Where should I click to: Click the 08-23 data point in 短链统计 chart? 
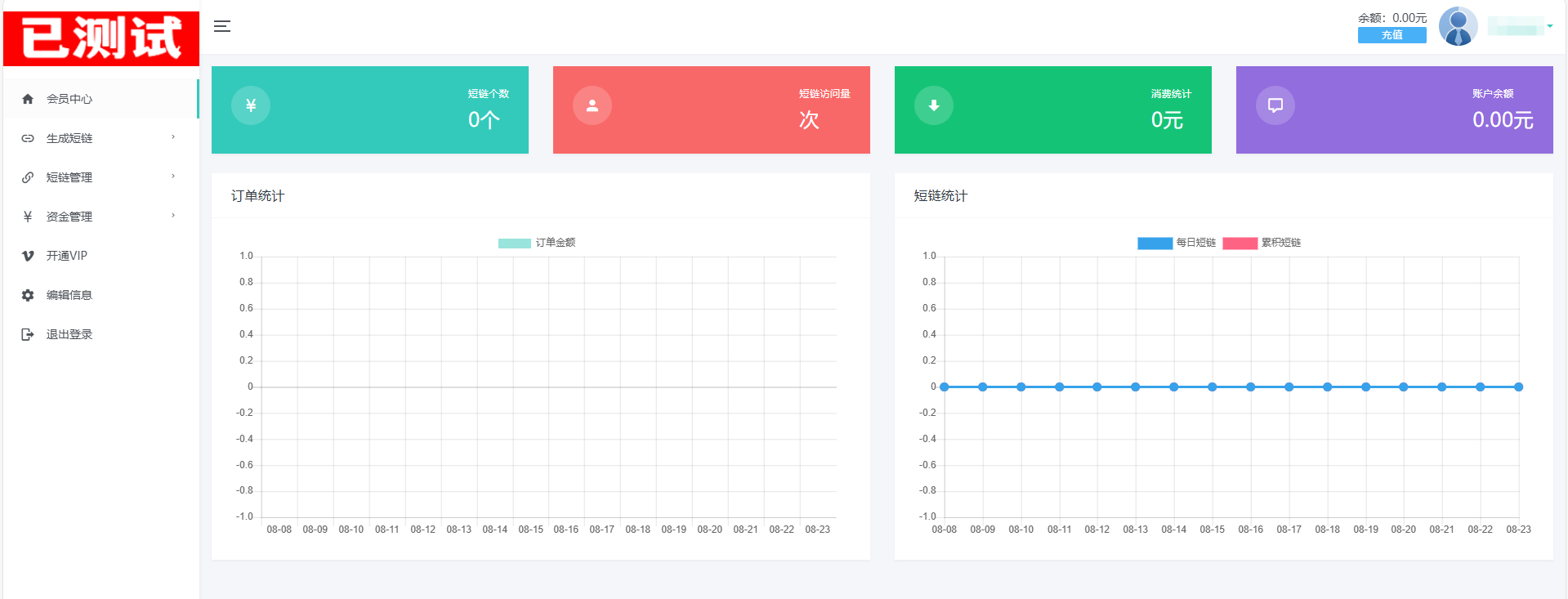click(1519, 387)
